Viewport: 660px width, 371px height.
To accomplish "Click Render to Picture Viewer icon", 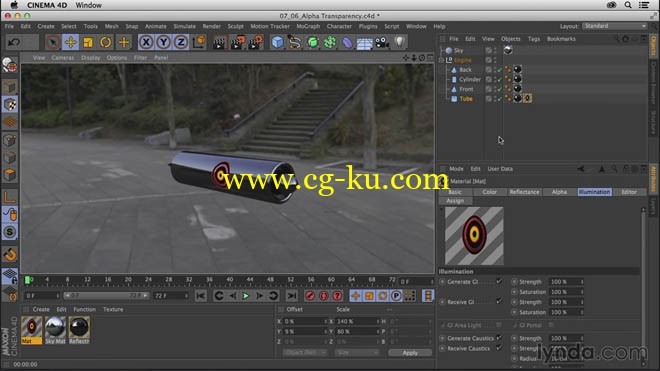I will (x=237, y=42).
